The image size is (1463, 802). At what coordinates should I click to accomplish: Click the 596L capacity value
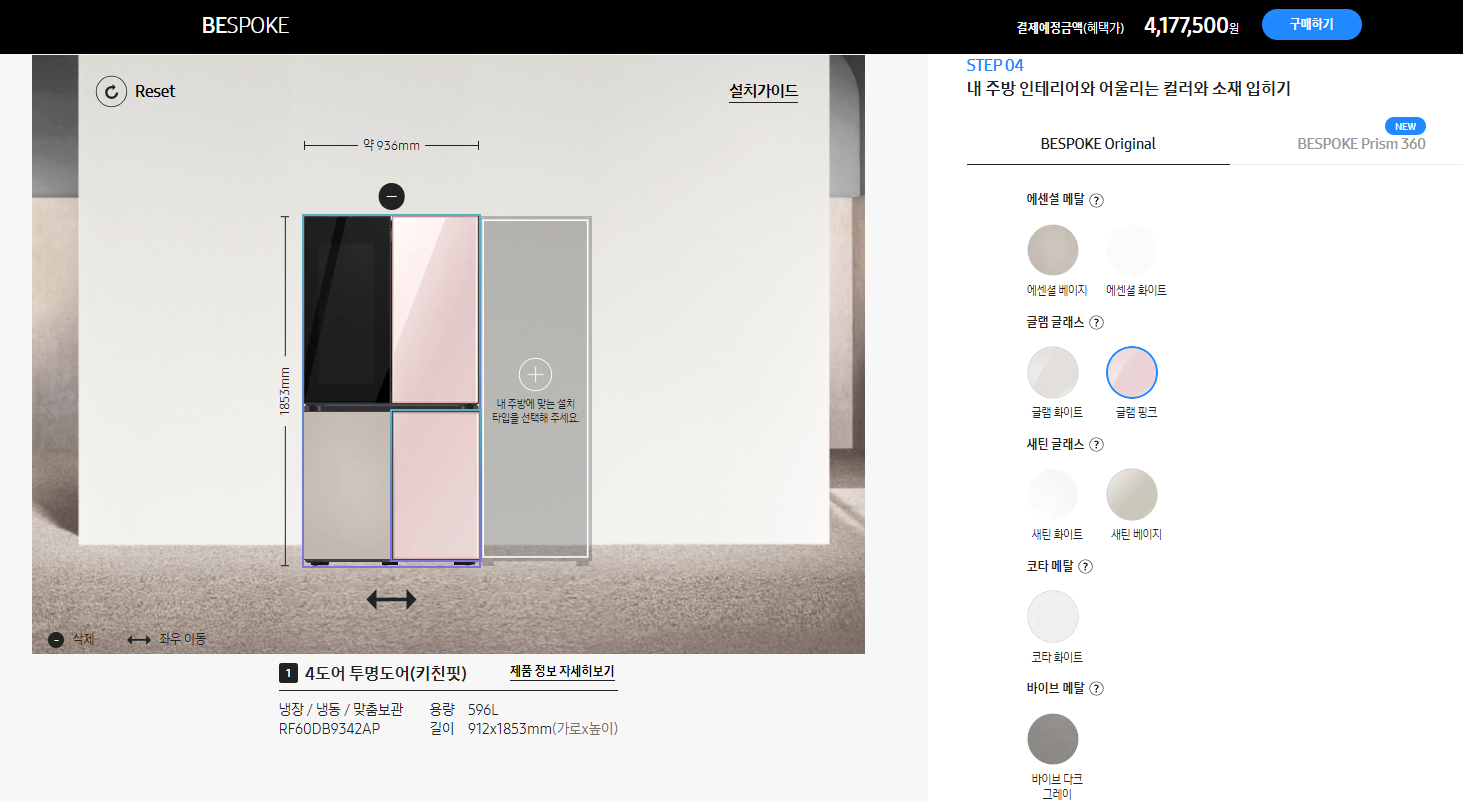[x=483, y=710]
